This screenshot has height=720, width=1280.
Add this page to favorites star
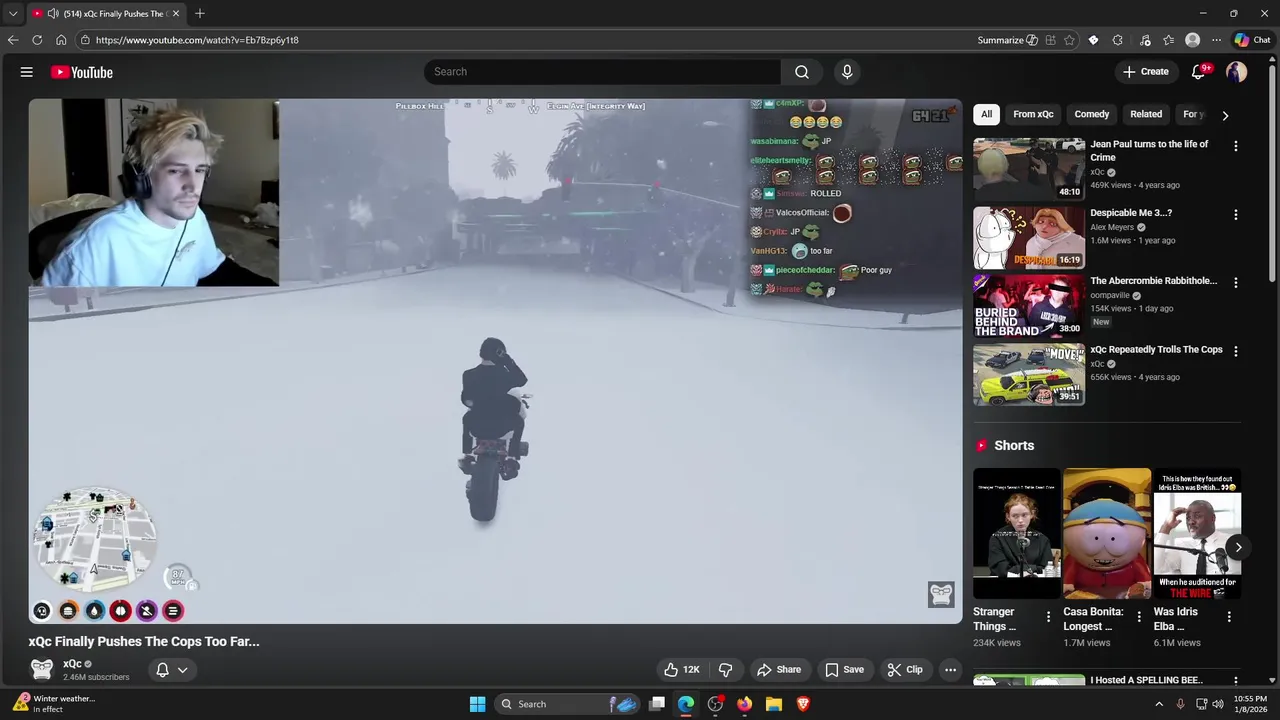(1070, 40)
